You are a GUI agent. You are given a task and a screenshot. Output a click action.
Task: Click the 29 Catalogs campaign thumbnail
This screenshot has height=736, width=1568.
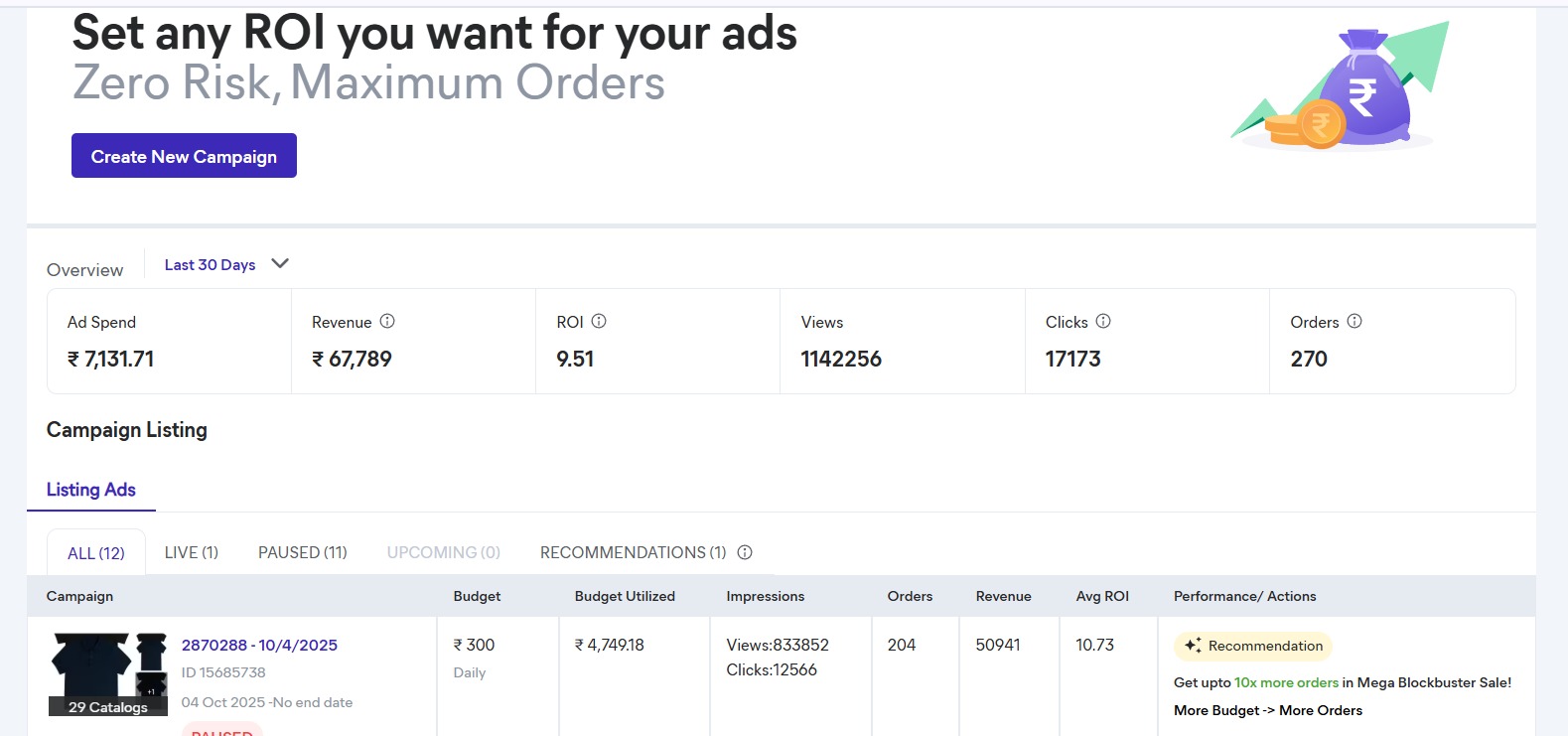coord(108,673)
